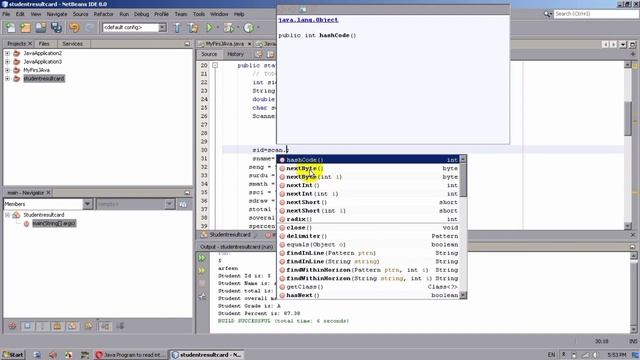This screenshot has height=360, width=640.
Task: Select nextInt() from the completion list
Action: (369, 185)
